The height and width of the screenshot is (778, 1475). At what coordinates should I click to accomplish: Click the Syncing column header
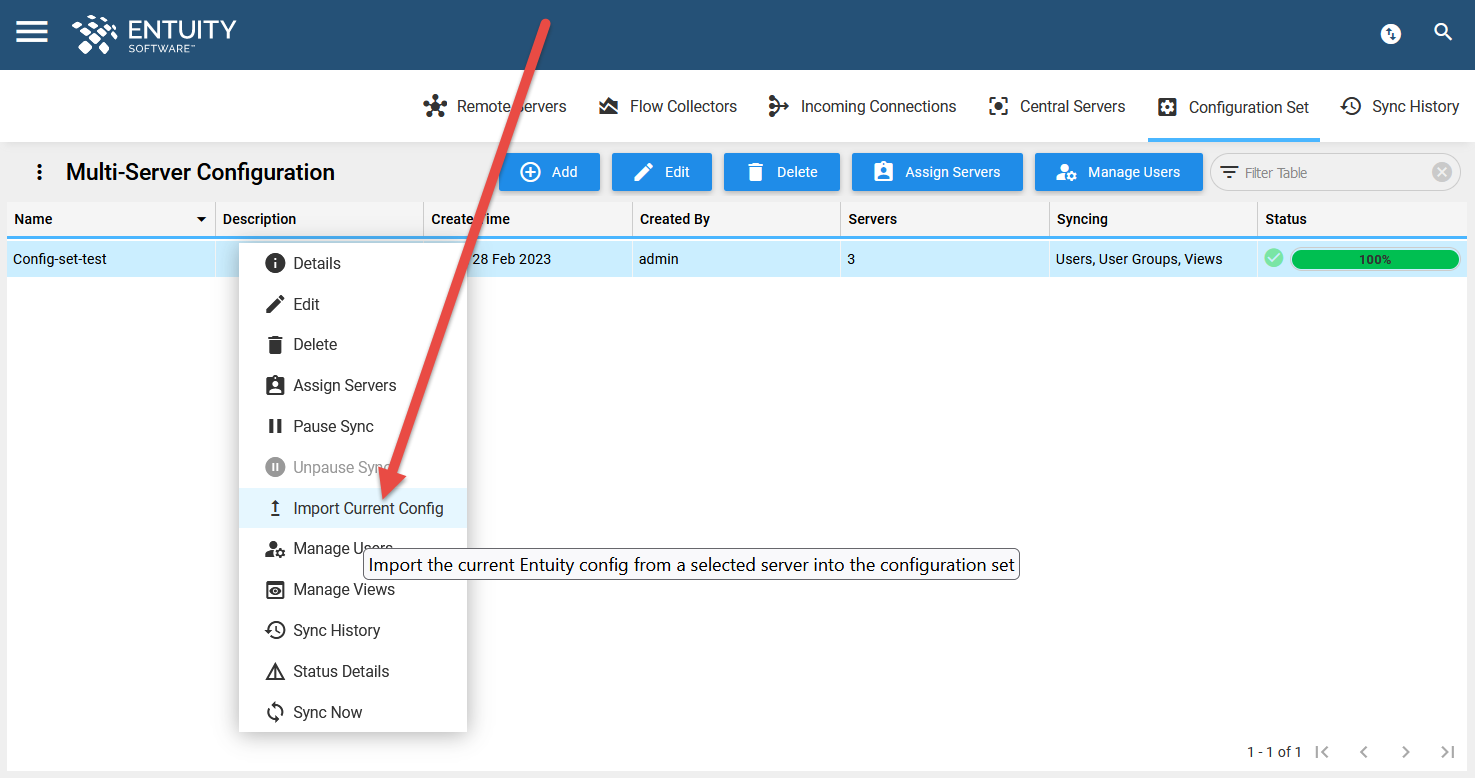pos(1153,219)
